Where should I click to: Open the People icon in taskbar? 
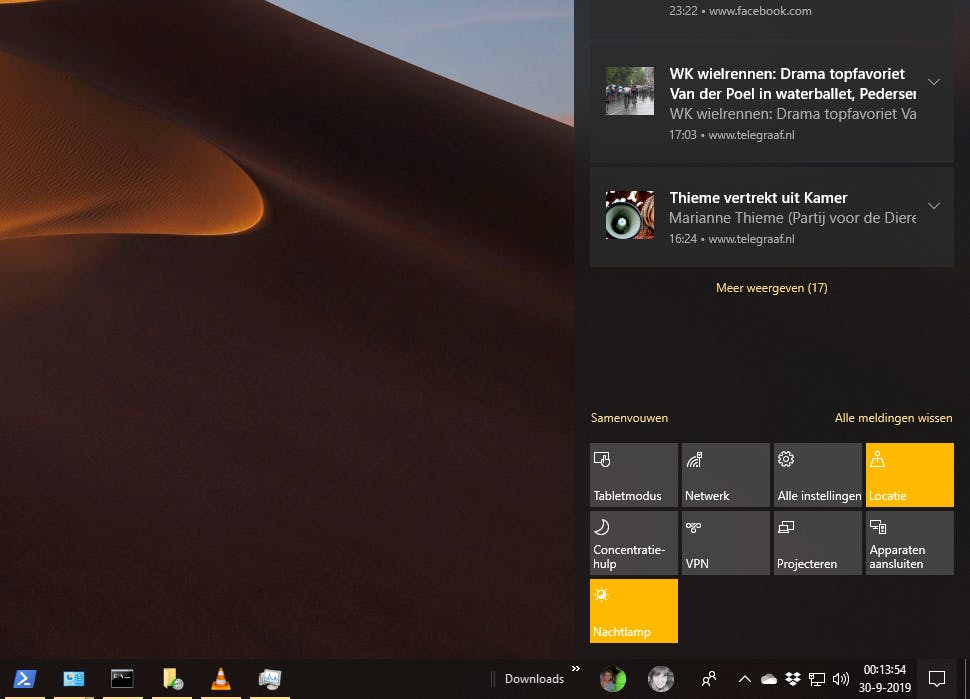709,679
